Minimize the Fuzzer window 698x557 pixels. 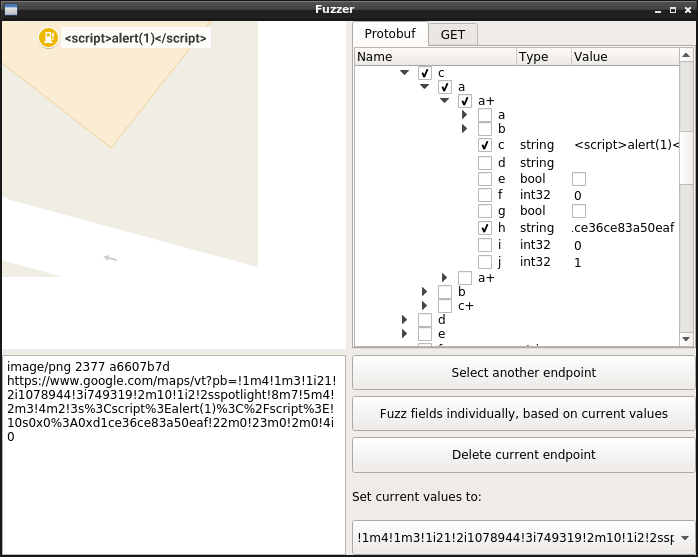[658, 10]
